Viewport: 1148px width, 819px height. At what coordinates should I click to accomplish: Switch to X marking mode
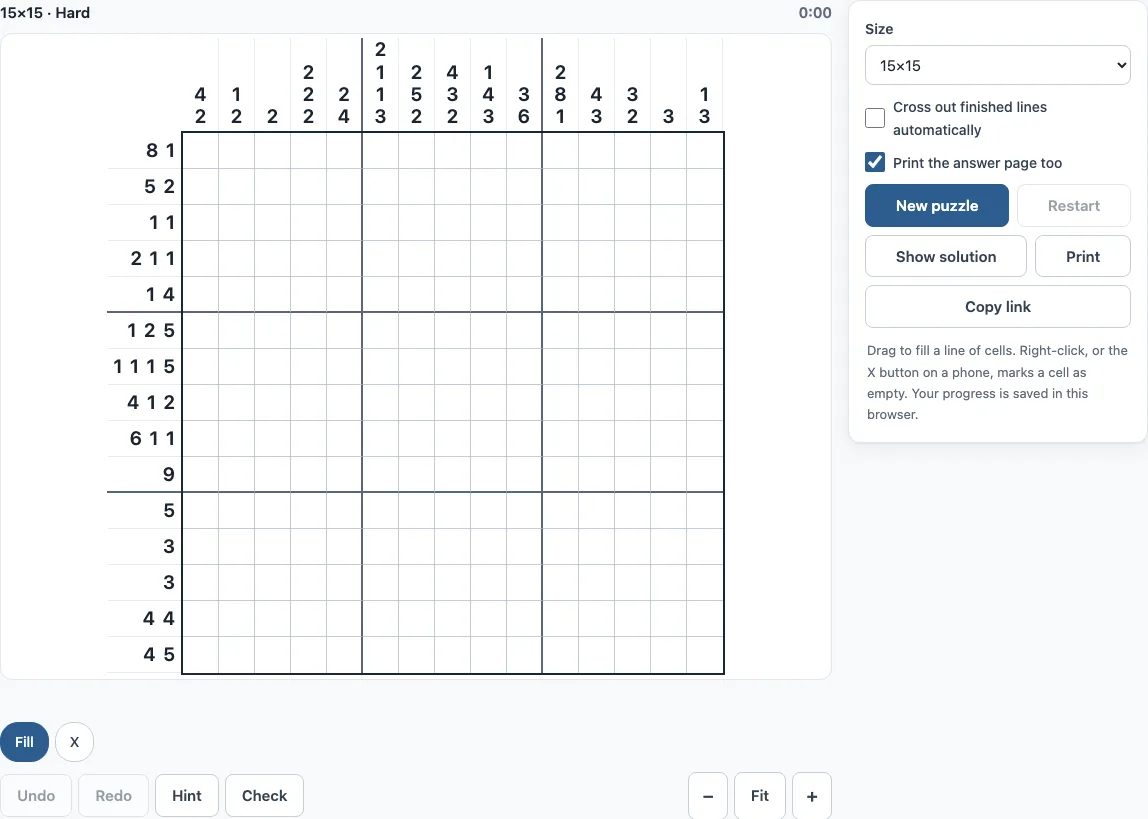coord(74,742)
